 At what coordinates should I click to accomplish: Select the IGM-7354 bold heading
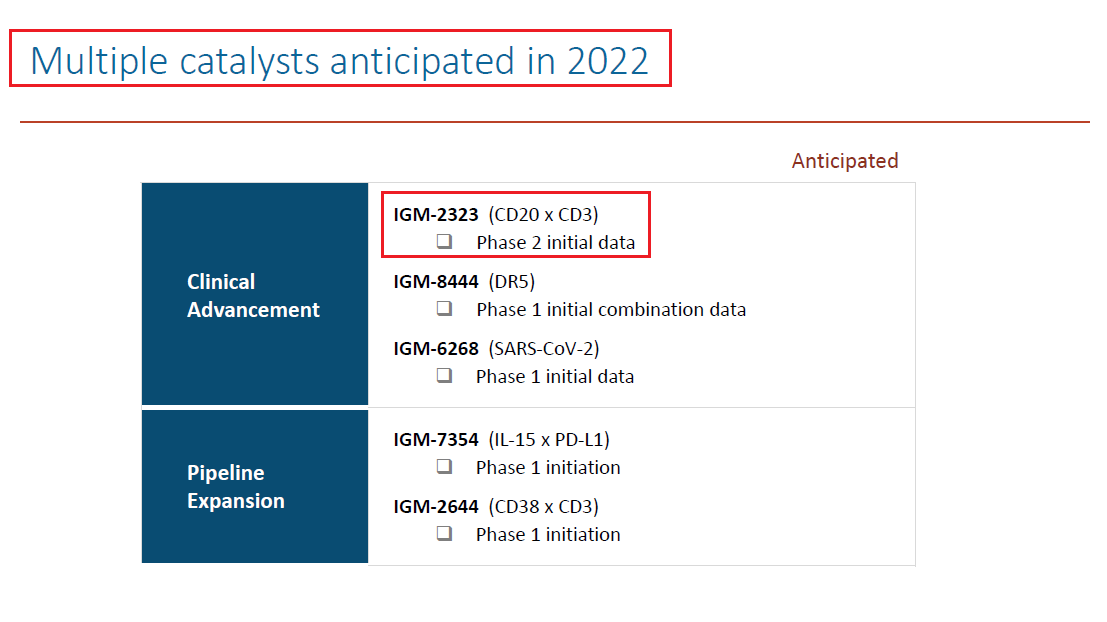[x=436, y=439]
